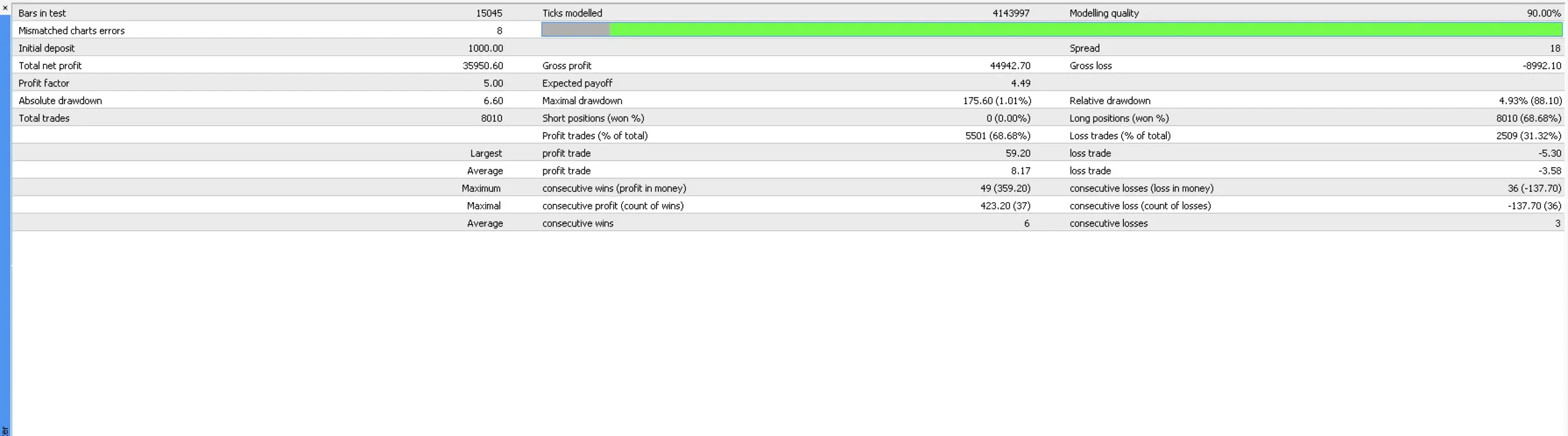1568x436 pixels.
Task: Select the Relative drawdown value 4.93% (88.10)
Action: click(1530, 100)
